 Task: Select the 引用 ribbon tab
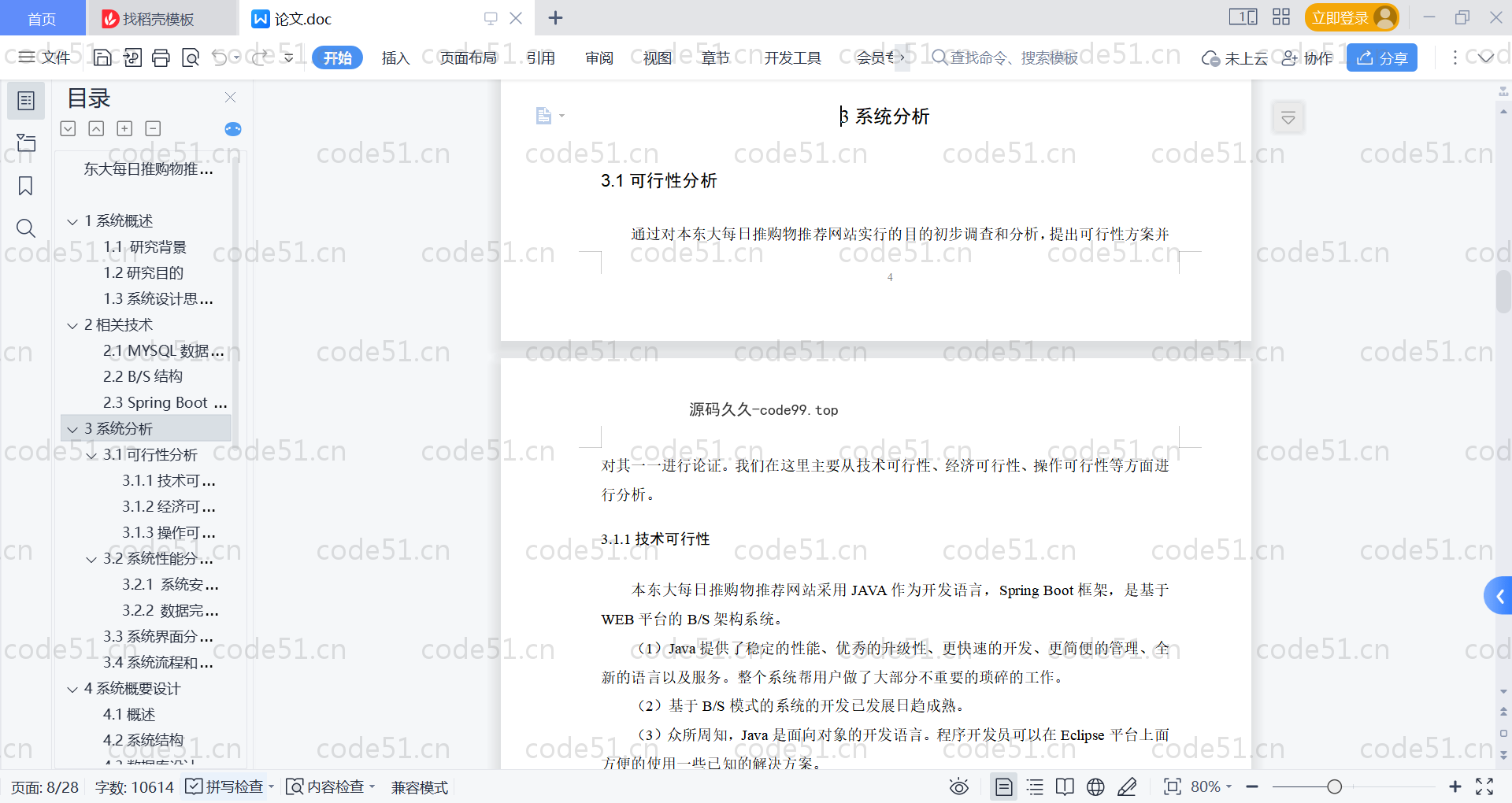[x=540, y=57]
